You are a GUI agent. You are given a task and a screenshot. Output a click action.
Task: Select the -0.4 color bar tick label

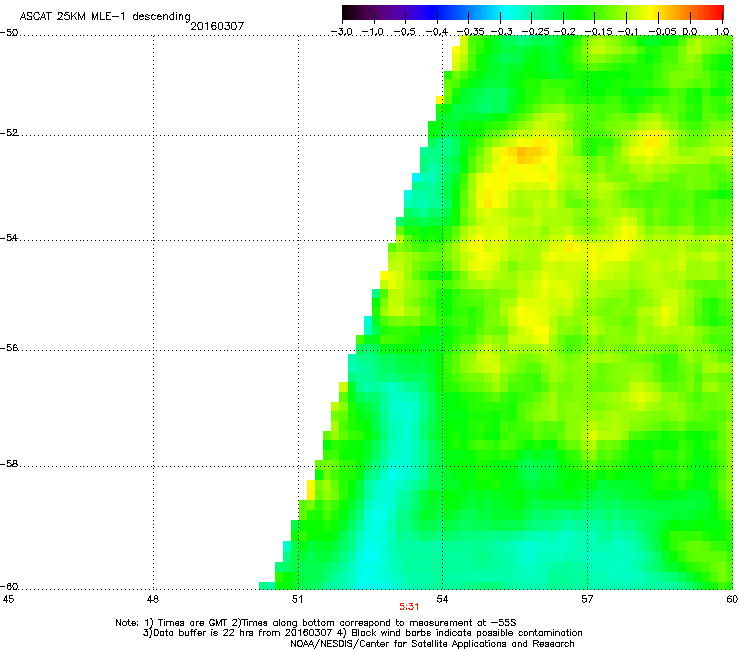437,32
